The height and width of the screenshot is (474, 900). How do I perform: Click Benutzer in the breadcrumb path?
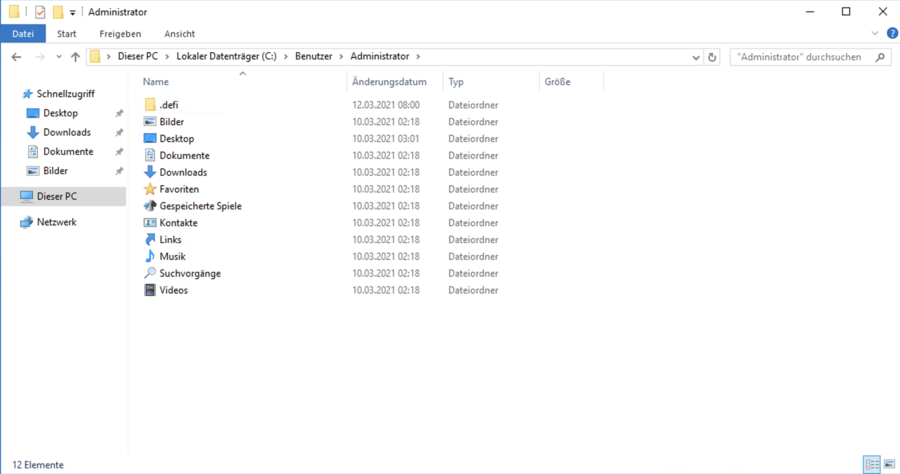click(x=315, y=57)
